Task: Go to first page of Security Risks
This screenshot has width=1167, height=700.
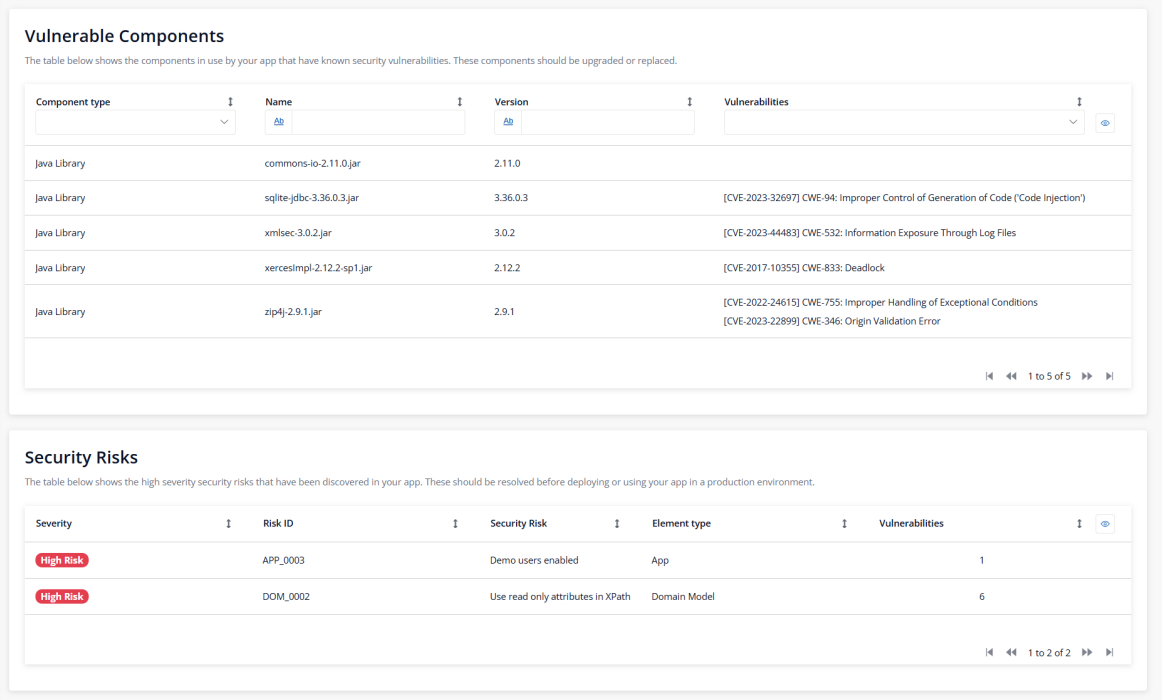Action: [x=989, y=652]
